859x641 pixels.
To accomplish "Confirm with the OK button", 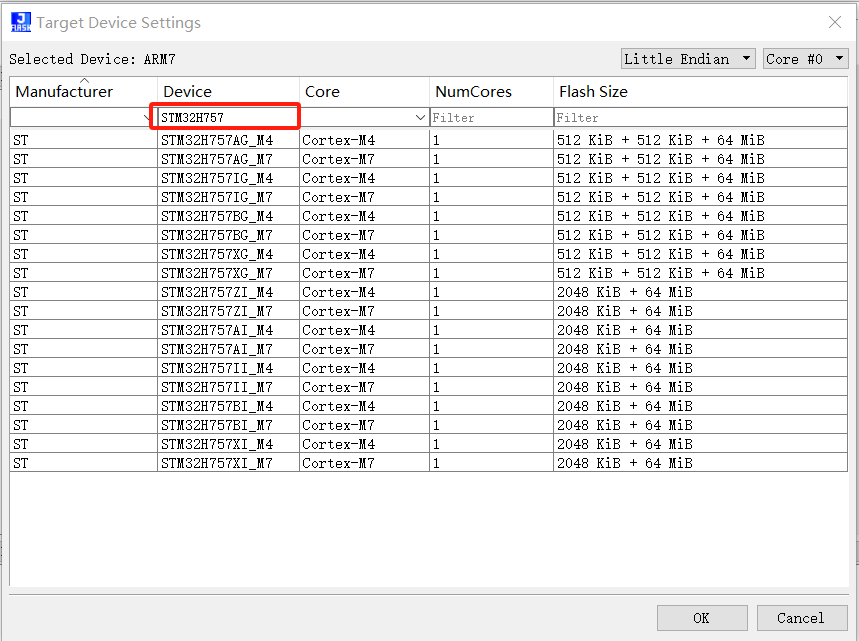I will [702, 618].
